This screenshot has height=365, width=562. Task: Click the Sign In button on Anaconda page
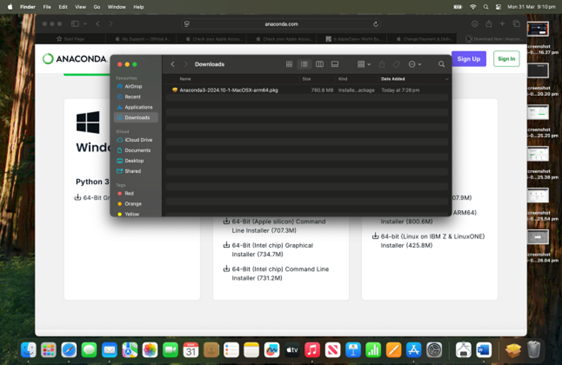[506, 59]
